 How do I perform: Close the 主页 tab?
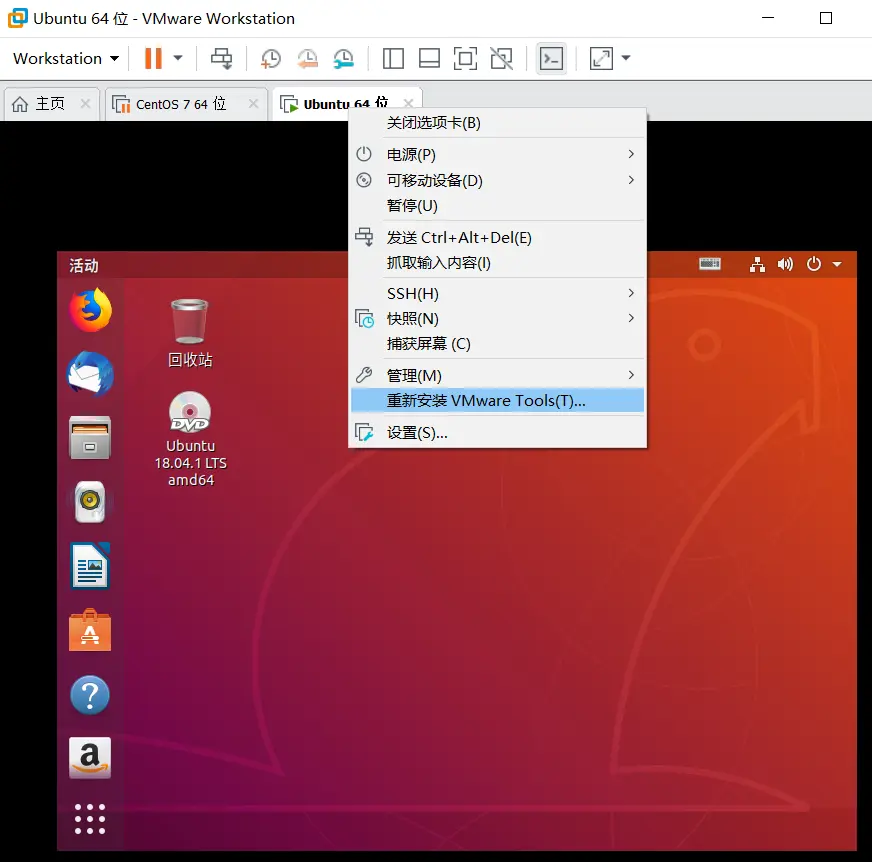tap(85, 103)
